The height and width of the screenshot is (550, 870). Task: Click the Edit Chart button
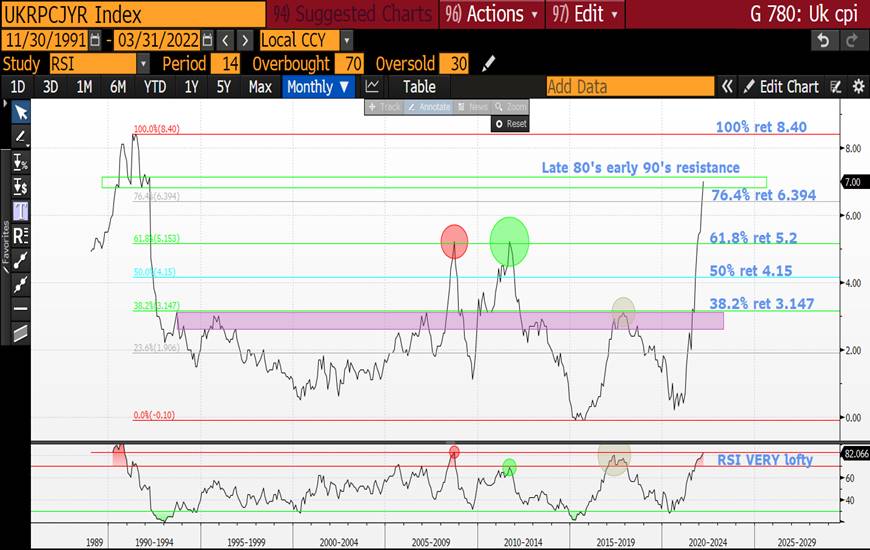pos(781,87)
